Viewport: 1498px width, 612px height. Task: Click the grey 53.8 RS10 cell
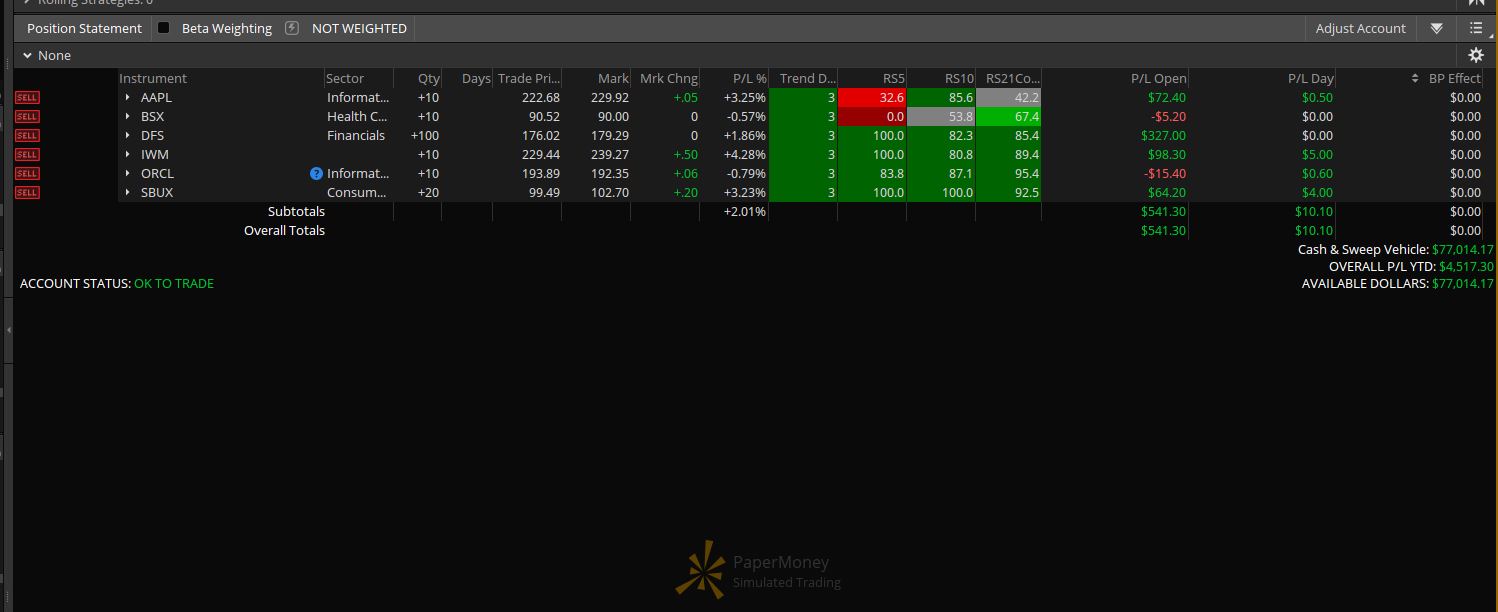tap(941, 117)
